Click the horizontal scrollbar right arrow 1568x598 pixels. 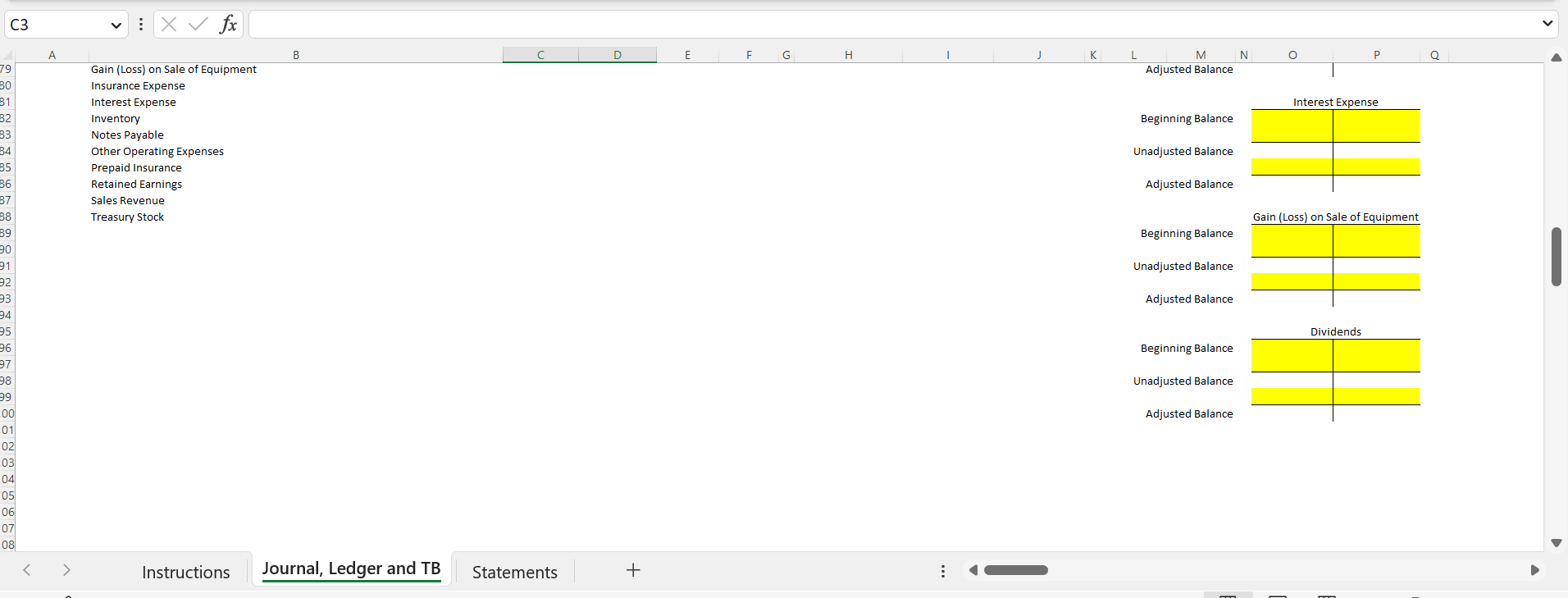click(x=1534, y=570)
